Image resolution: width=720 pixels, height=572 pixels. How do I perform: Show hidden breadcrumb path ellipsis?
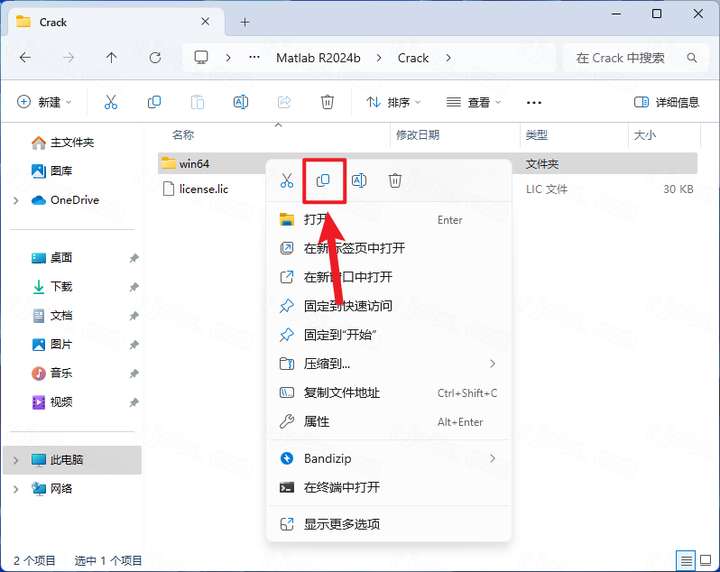(254, 58)
